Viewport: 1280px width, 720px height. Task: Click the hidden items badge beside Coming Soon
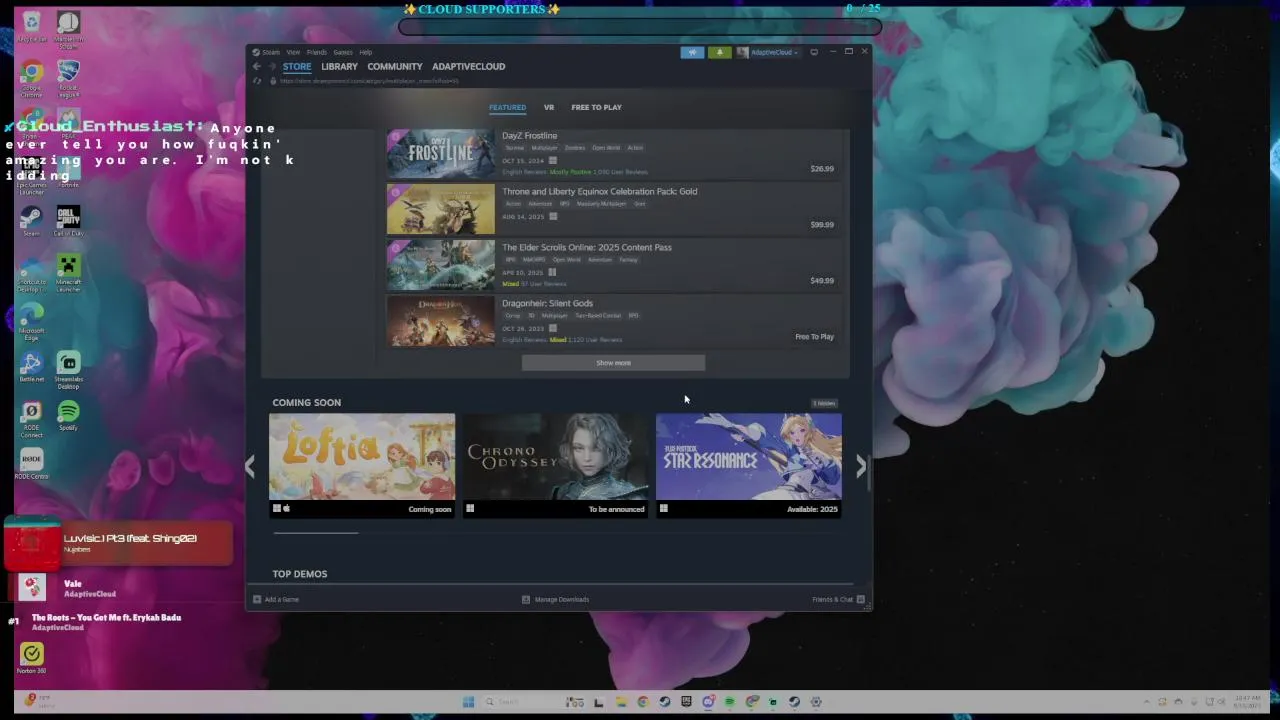pyautogui.click(x=824, y=403)
